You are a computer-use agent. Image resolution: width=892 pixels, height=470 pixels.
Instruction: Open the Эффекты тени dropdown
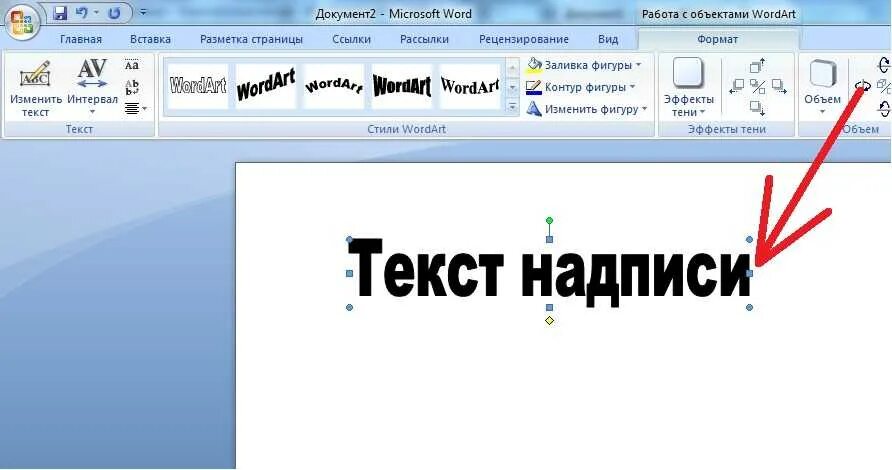point(688,88)
